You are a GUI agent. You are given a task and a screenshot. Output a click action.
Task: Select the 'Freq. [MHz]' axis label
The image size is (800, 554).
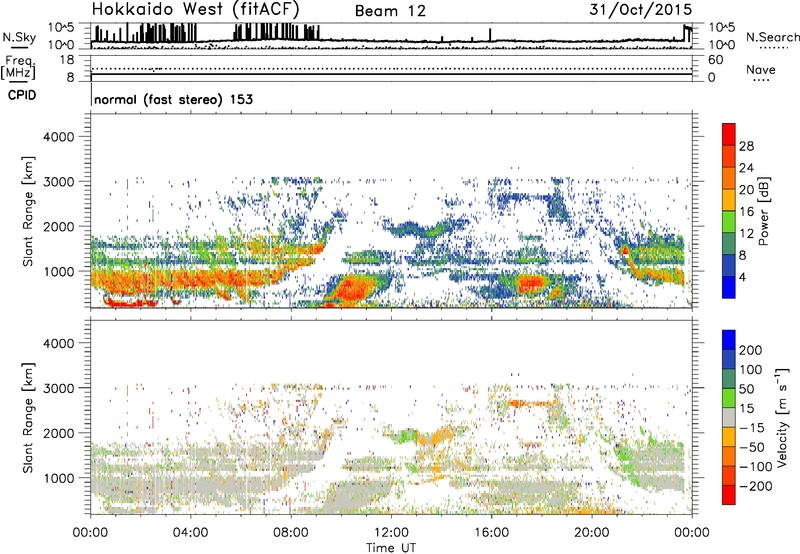point(19,67)
